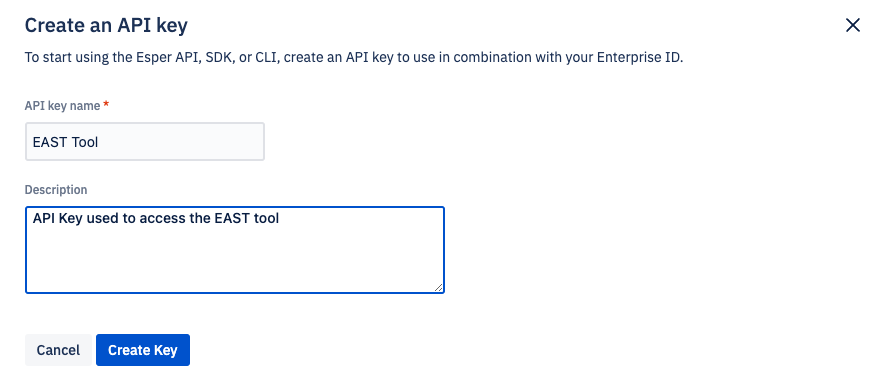The image size is (890, 379).
Task: Click the "API key name" label
Action: pyautogui.click(x=62, y=106)
